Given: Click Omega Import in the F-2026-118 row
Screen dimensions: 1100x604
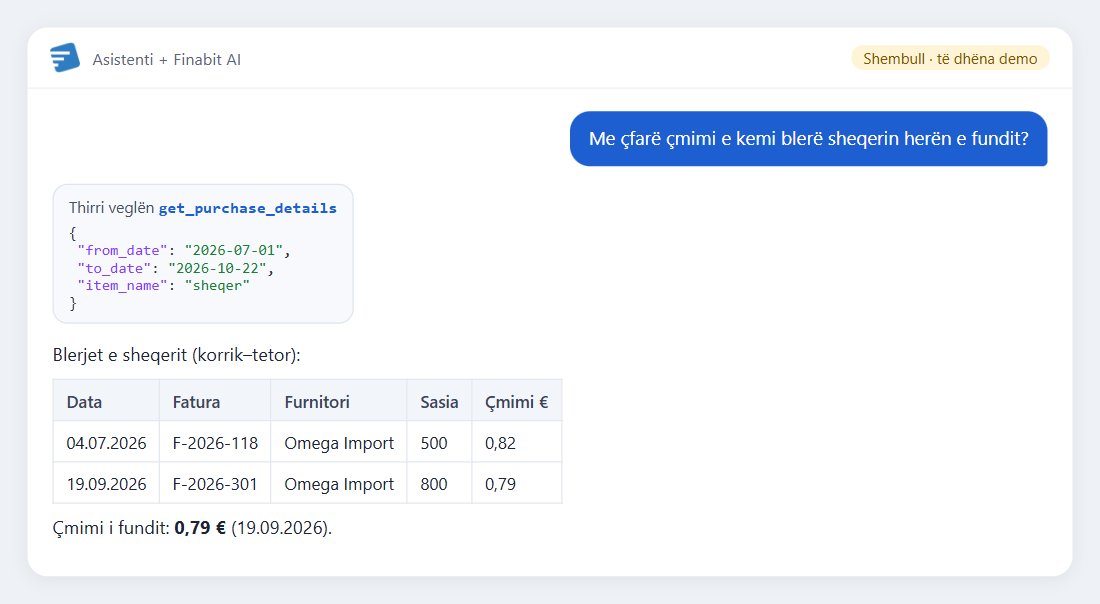Looking at the screenshot, I should tap(339, 443).
